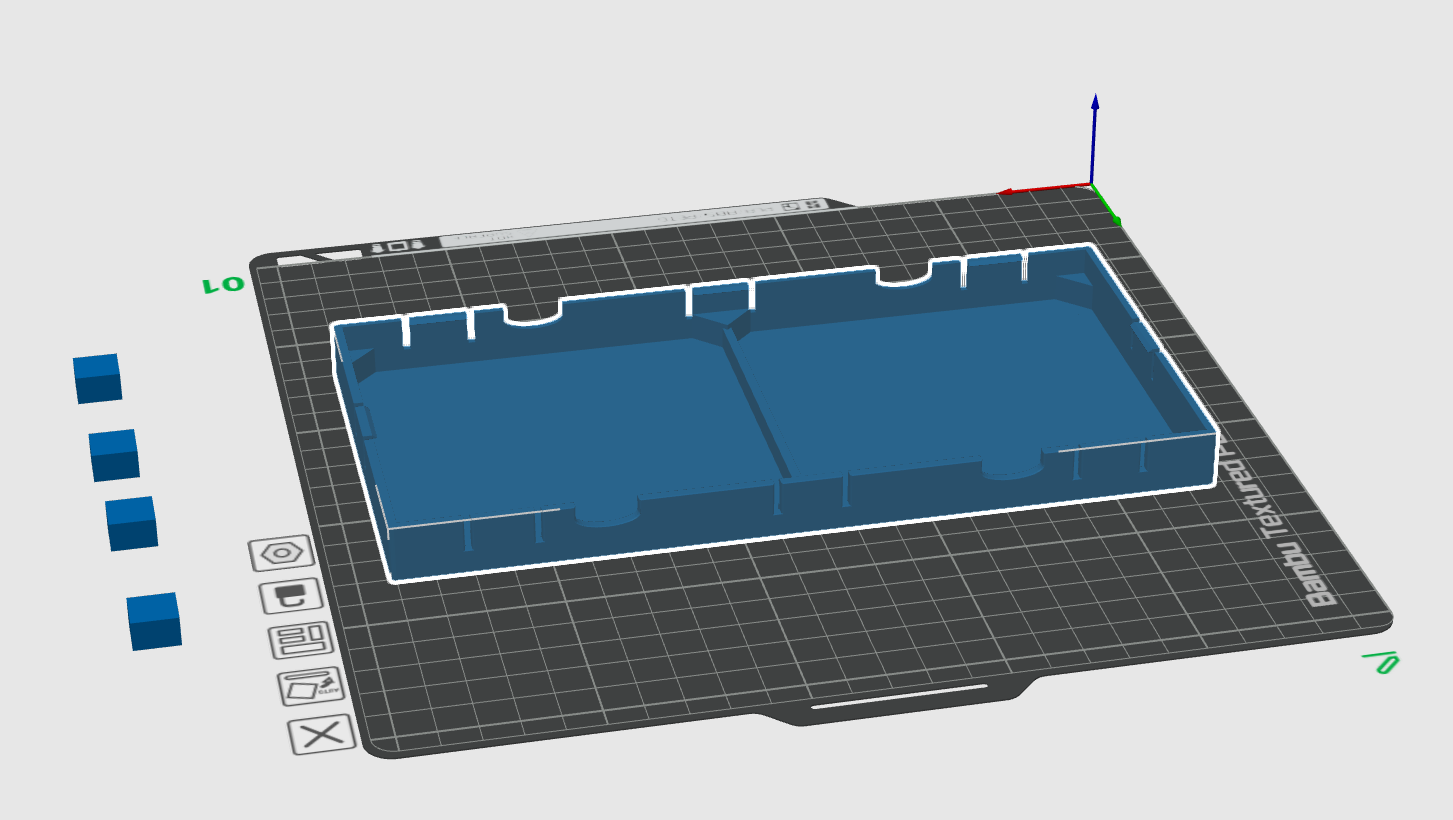This screenshot has height=820, width=1453.
Task: Select the topmost blue cube outside the plate
Action: click(97, 378)
